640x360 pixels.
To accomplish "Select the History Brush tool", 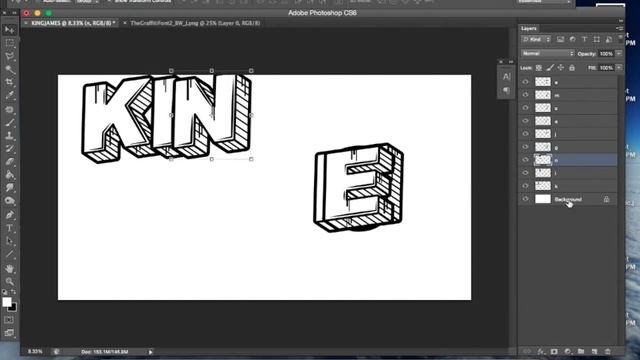I will tap(9, 149).
